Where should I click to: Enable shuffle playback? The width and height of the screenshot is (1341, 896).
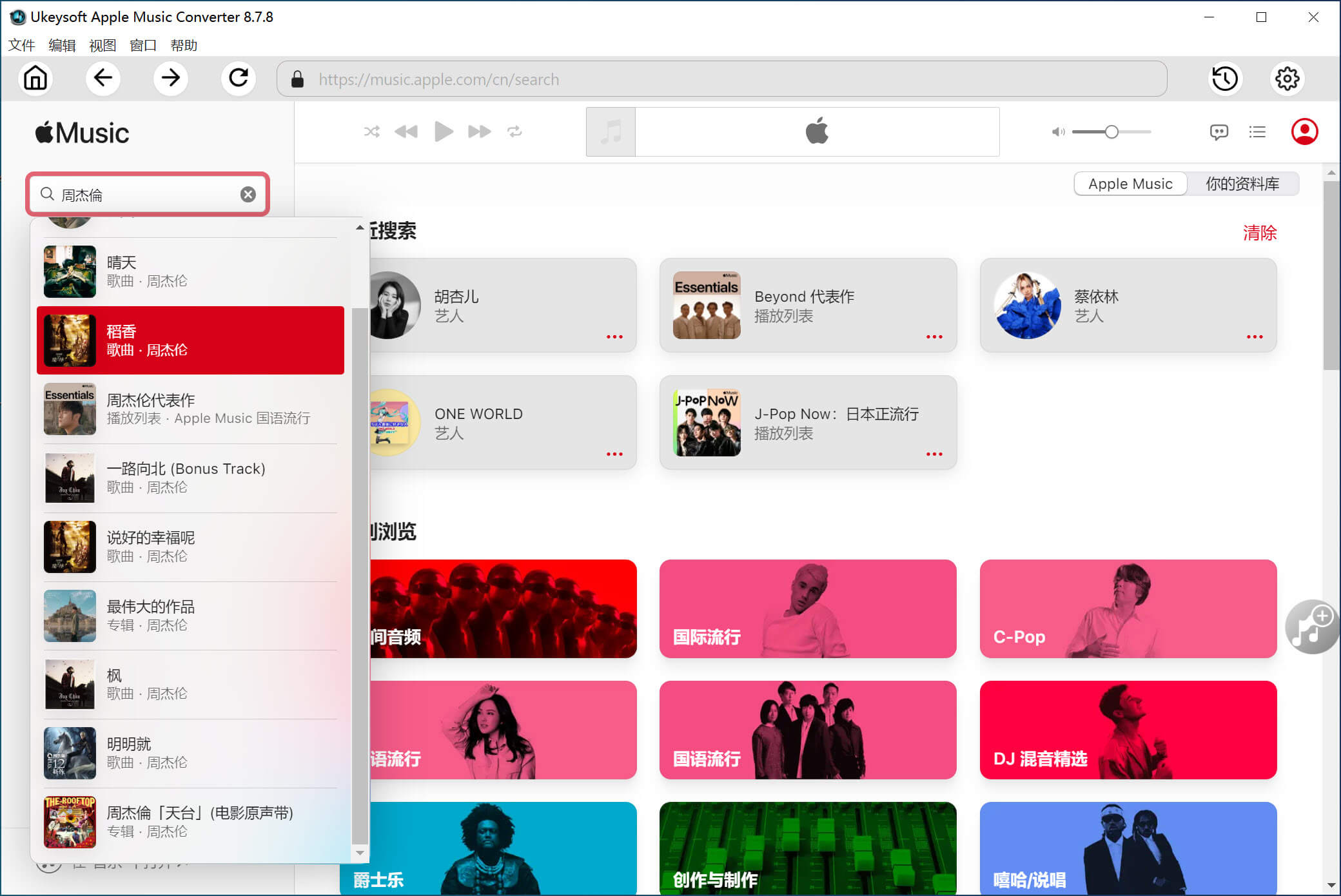(x=371, y=131)
